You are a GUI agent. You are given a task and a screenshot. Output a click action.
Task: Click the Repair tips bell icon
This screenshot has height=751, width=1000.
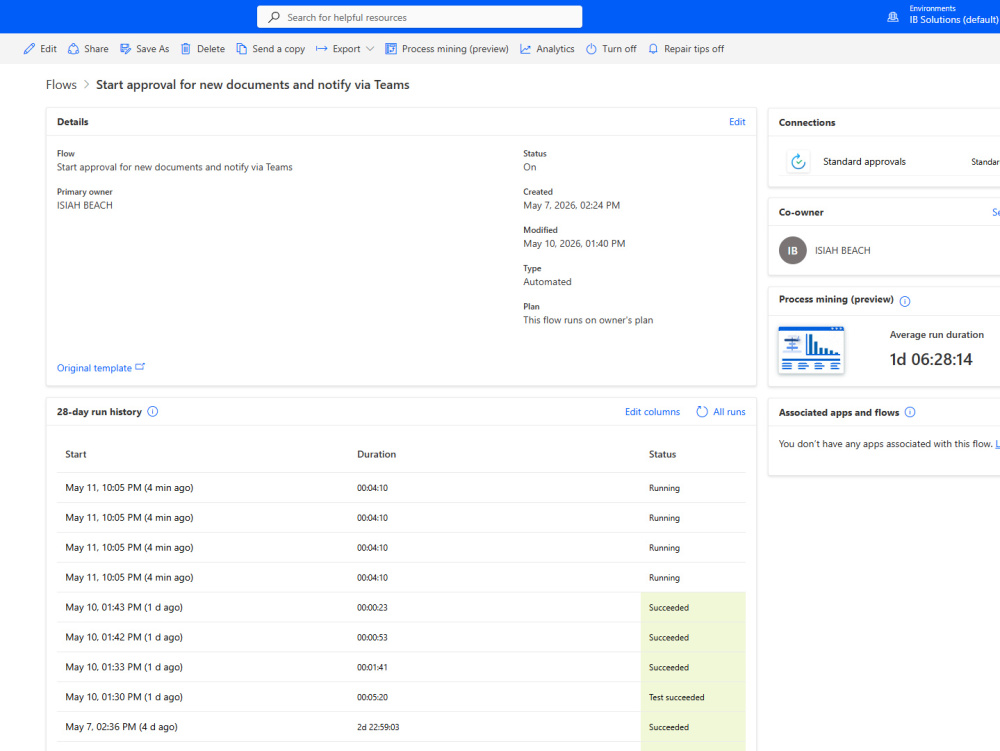pos(653,49)
